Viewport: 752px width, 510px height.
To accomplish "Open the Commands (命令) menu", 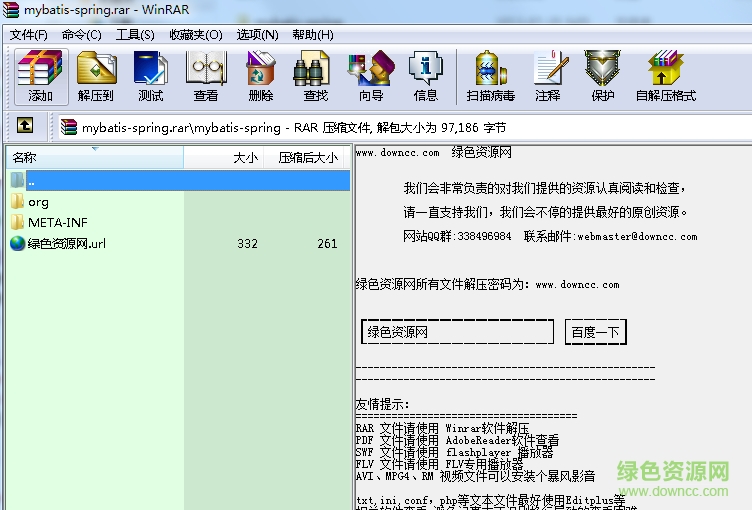I will point(82,35).
